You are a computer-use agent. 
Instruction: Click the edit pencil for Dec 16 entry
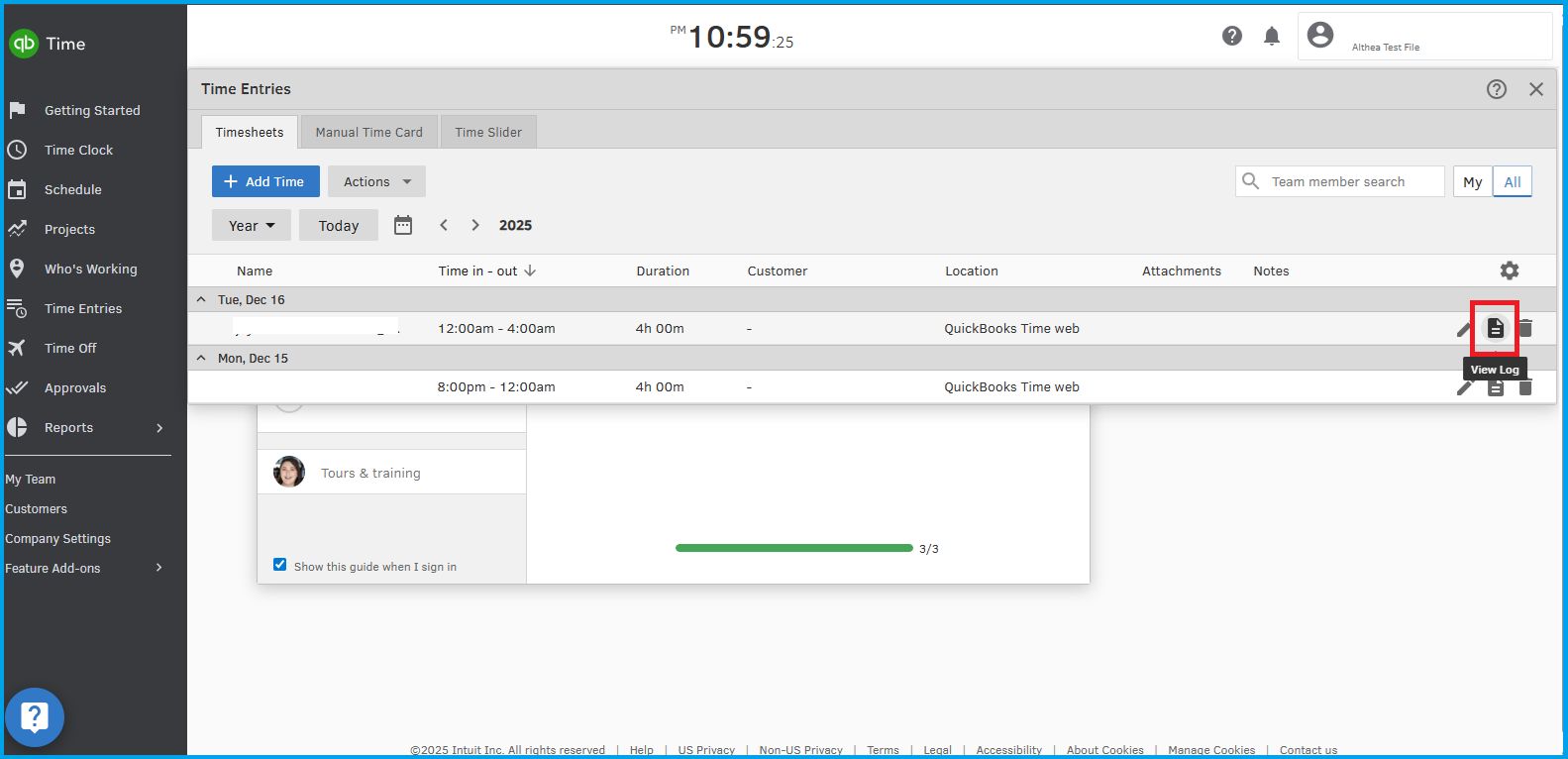coord(1464,329)
